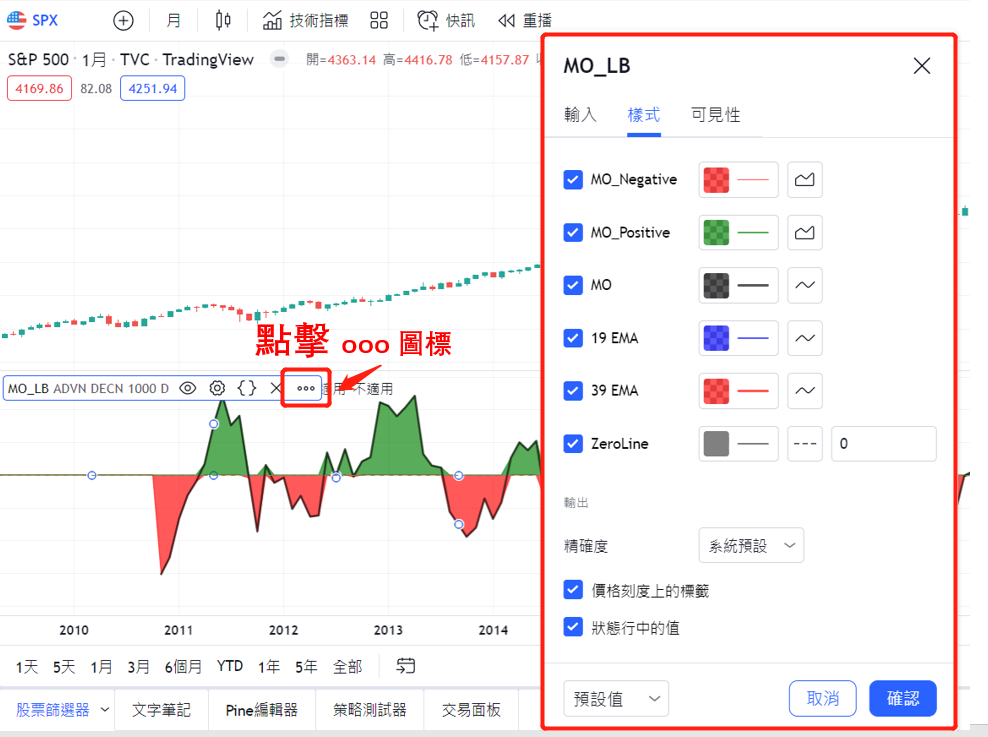Open the 文字筆記 tab
Image resolution: width=988 pixels, height=737 pixels.
tap(161, 710)
